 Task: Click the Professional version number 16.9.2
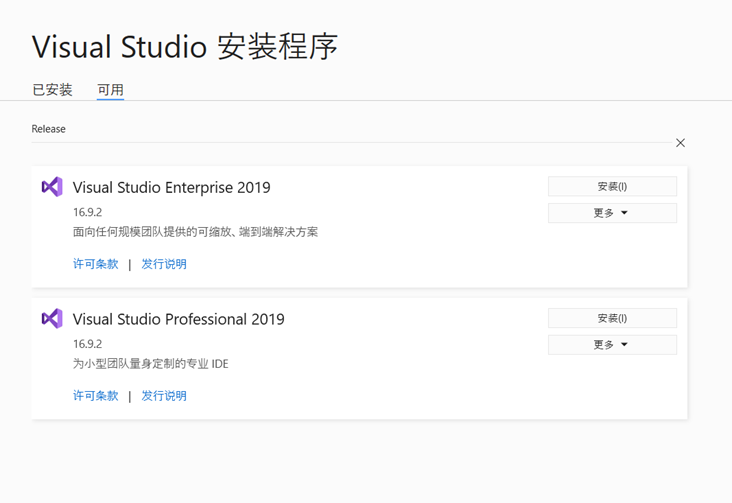point(87,344)
